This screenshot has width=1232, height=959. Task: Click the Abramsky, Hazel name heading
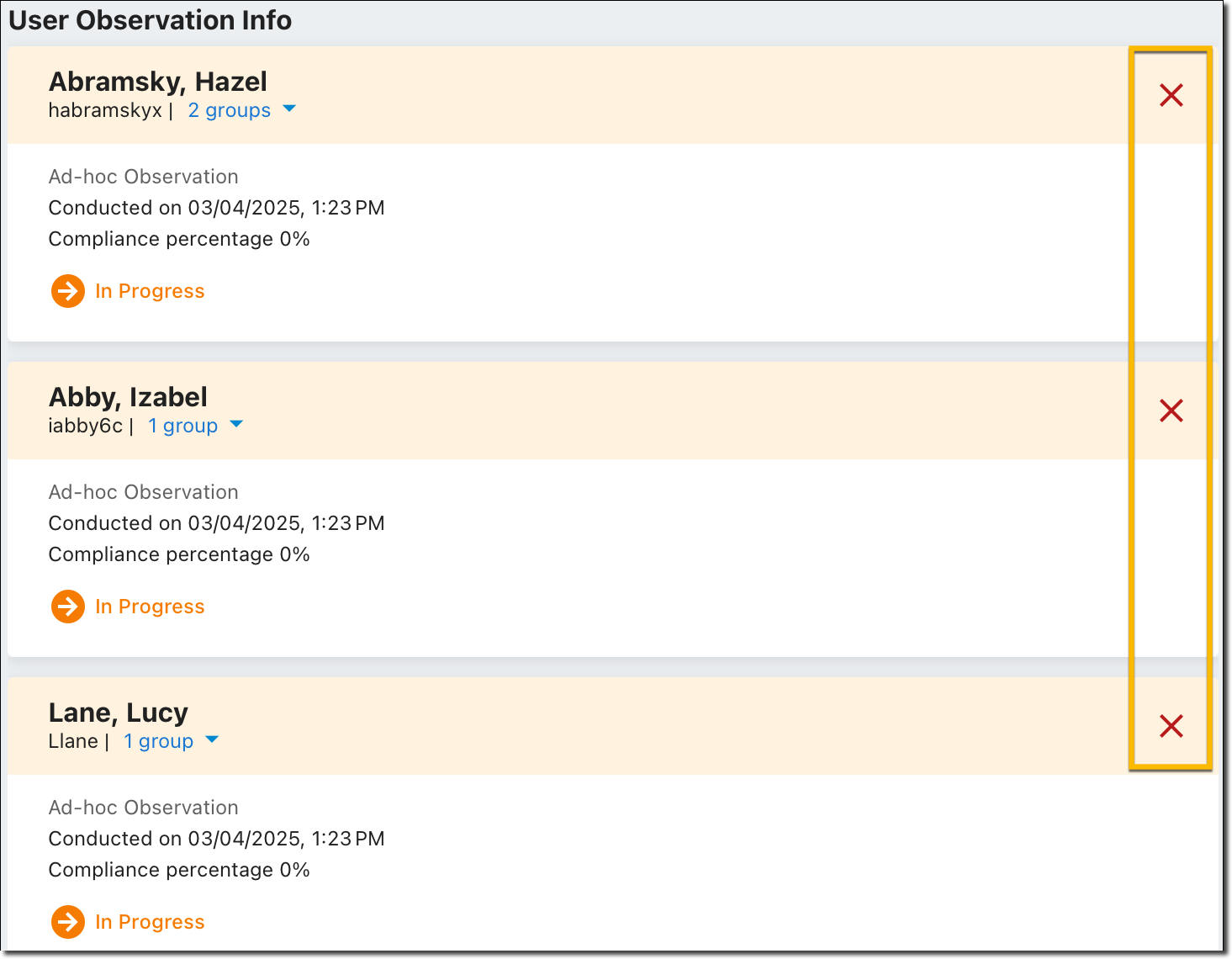pyautogui.click(x=158, y=82)
